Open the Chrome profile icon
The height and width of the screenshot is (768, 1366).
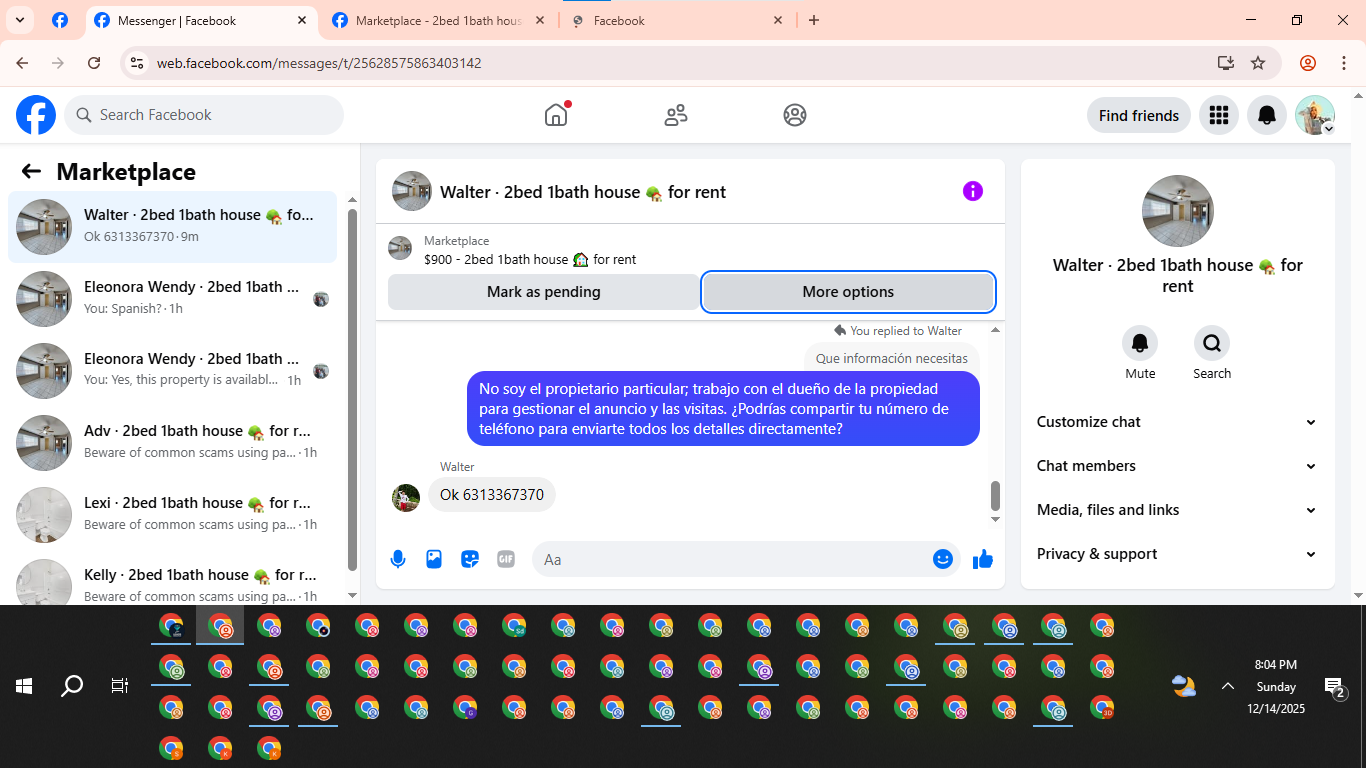(1308, 63)
